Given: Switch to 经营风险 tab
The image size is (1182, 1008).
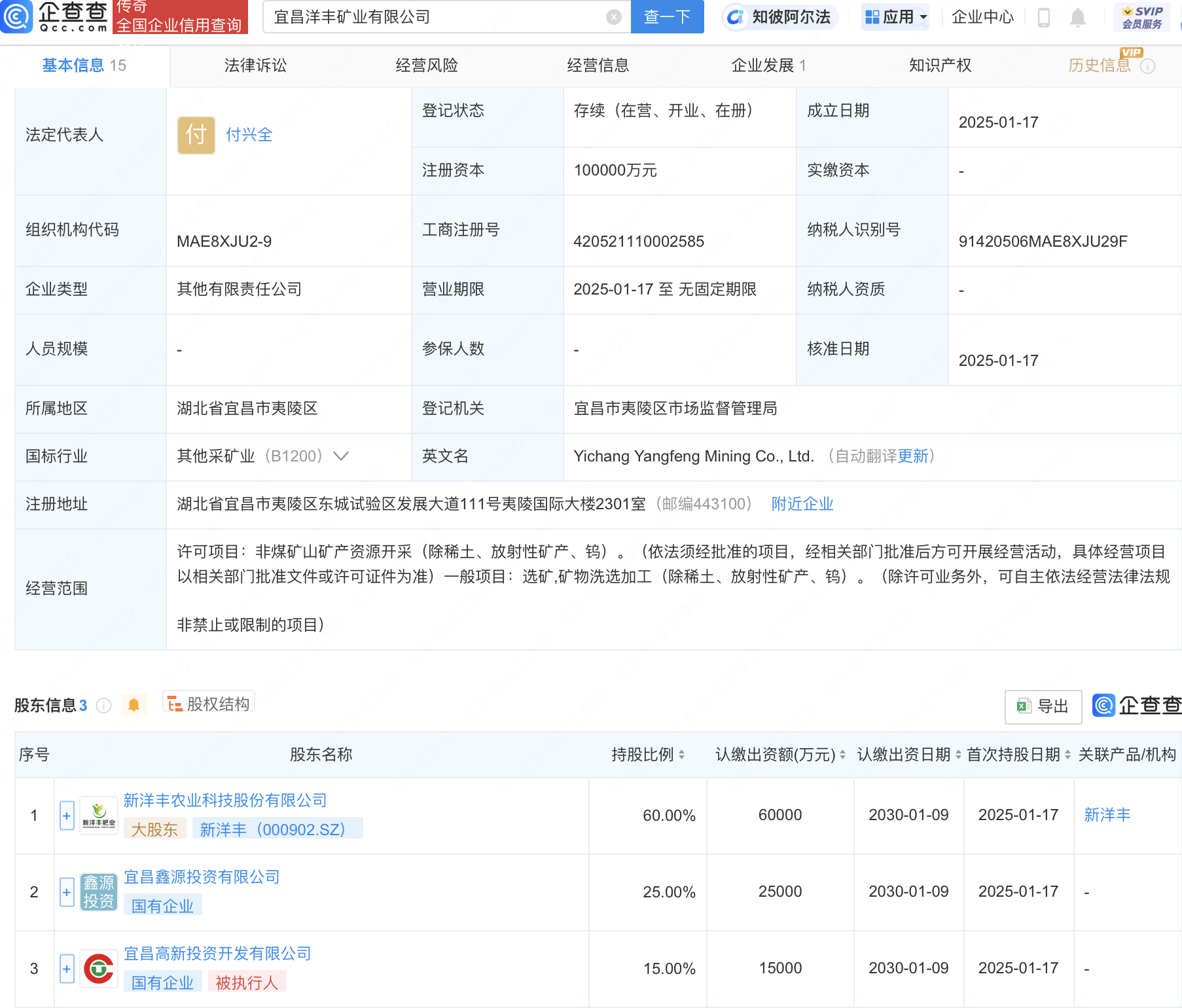Looking at the screenshot, I should coord(427,65).
